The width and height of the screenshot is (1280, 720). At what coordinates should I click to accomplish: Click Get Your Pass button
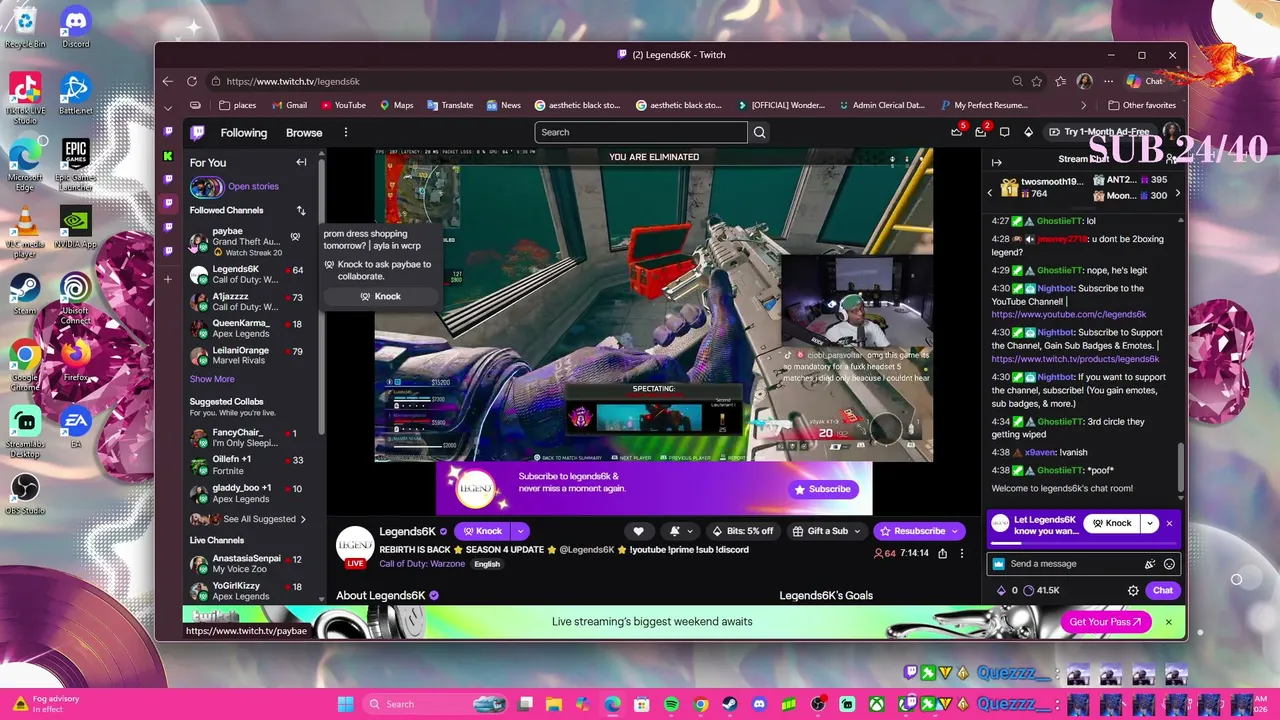tap(1105, 622)
